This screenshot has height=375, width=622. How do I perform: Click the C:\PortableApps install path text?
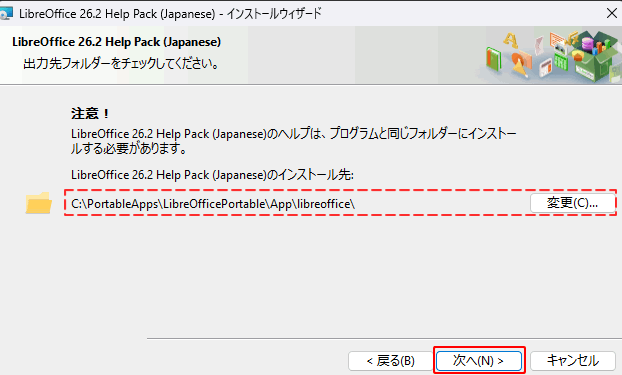(x=213, y=204)
